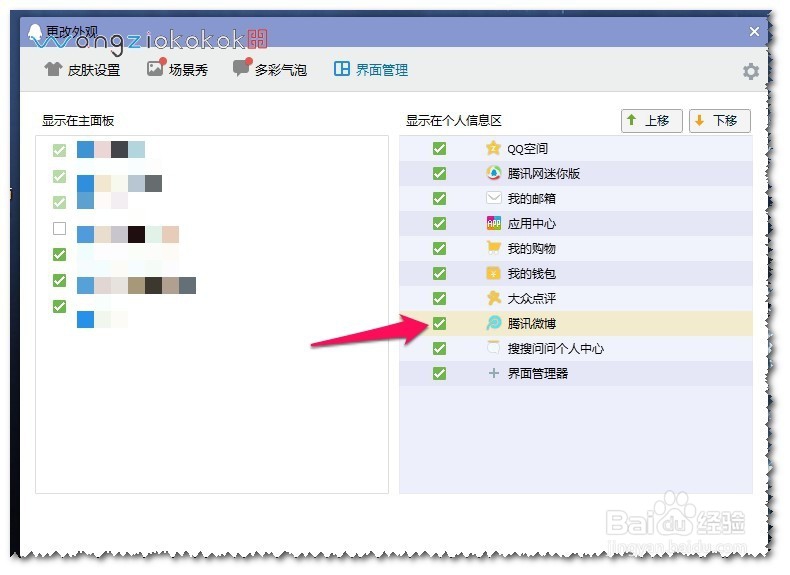Toggle the 界面管理器 checkbox
Screen dimensions: 790x575
pos(439,373)
